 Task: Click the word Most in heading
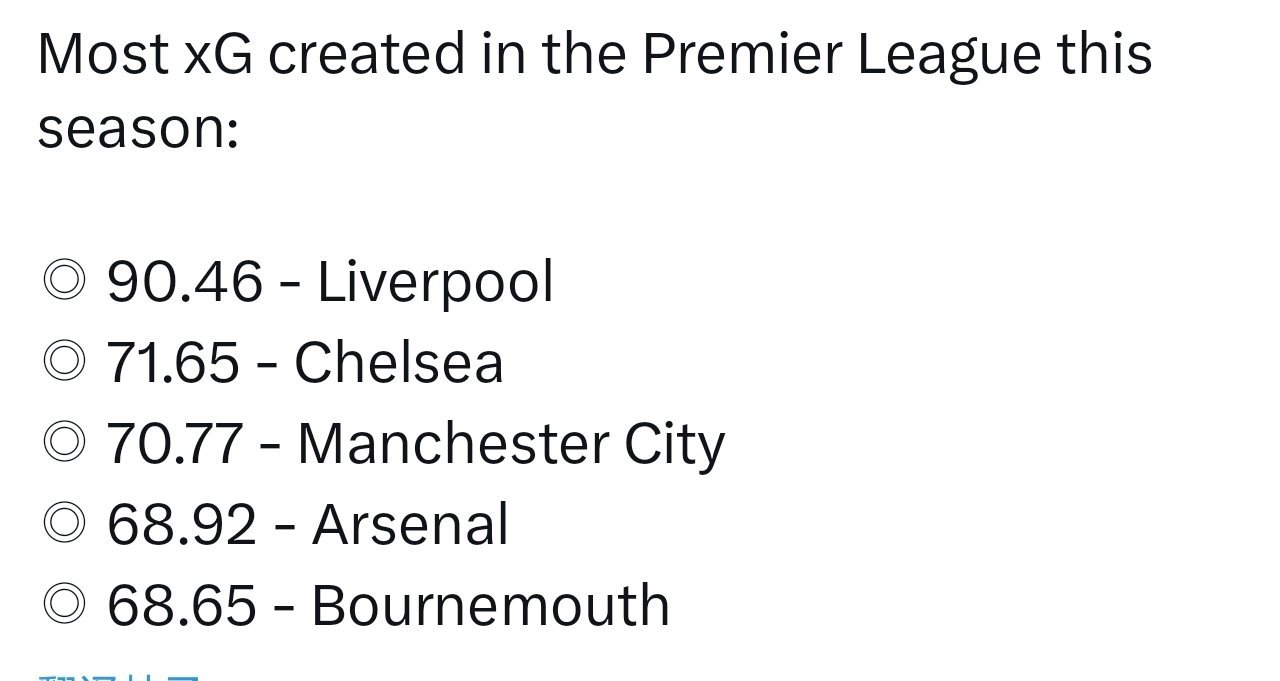tap(102, 55)
